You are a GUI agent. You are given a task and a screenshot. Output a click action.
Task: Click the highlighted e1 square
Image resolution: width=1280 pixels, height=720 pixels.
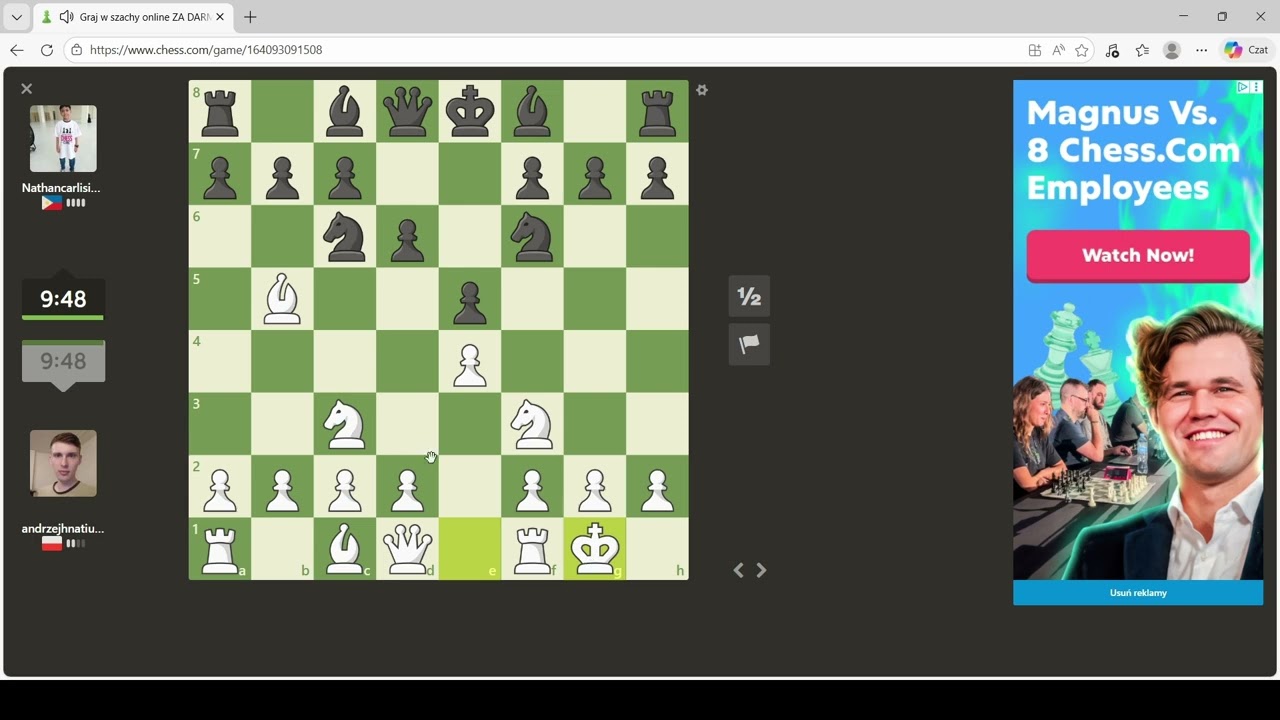[470, 548]
